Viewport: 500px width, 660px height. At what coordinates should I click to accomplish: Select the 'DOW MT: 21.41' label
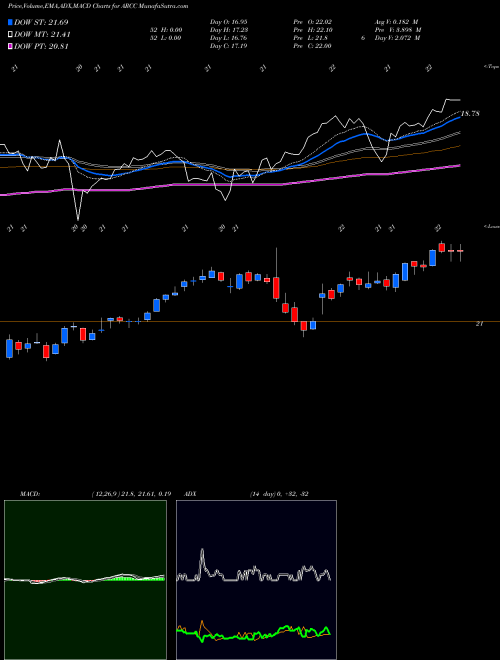tap(43, 35)
